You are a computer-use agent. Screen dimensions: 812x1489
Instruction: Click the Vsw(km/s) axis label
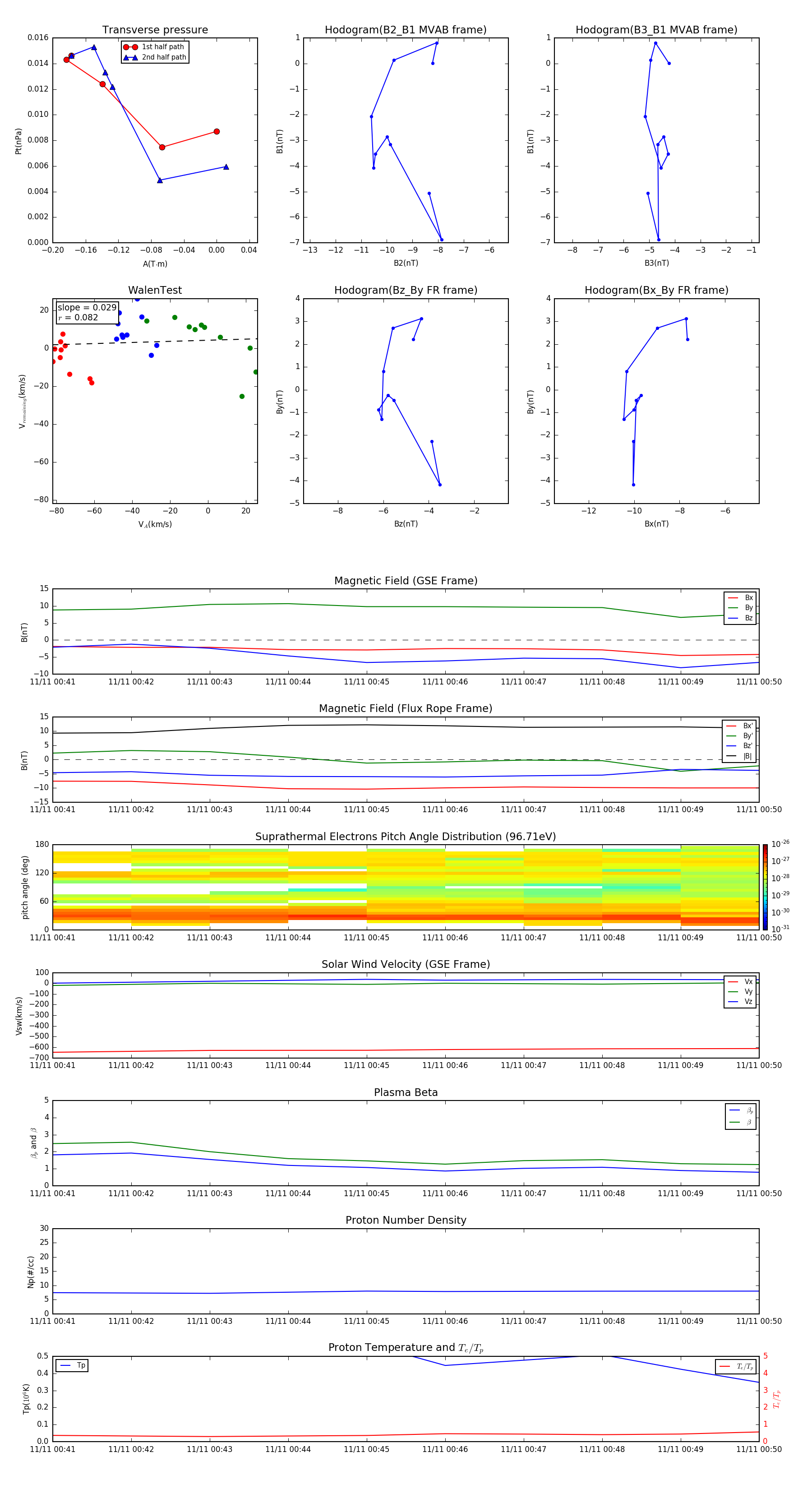18,1016
